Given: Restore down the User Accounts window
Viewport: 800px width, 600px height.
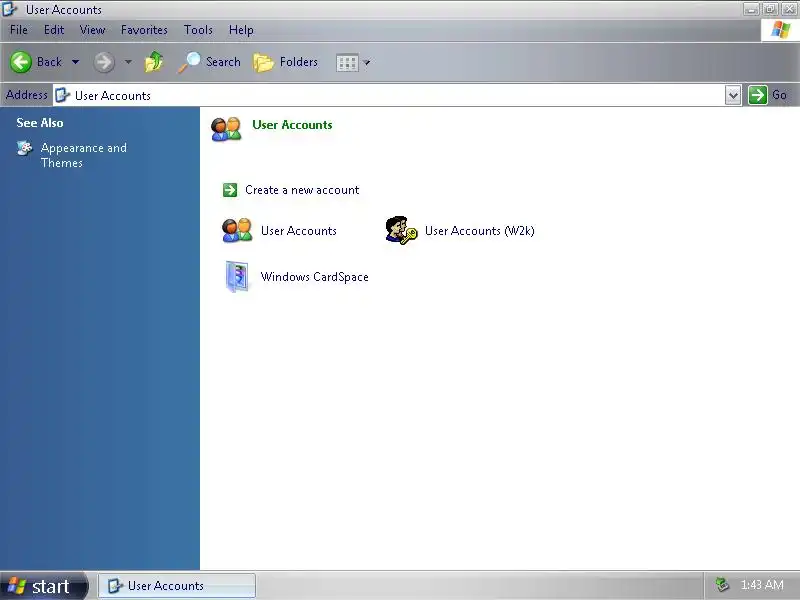Looking at the screenshot, I should (x=770, y=9).
